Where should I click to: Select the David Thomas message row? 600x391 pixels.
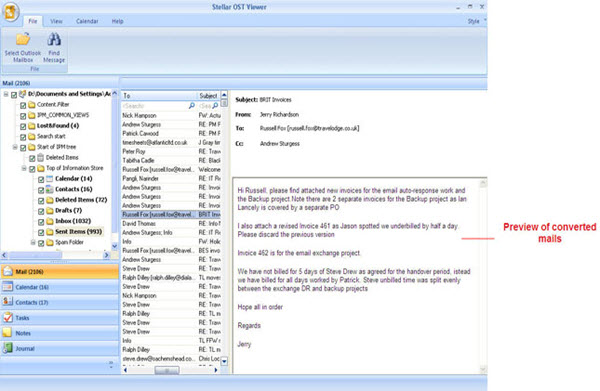(x=171, y=223)
